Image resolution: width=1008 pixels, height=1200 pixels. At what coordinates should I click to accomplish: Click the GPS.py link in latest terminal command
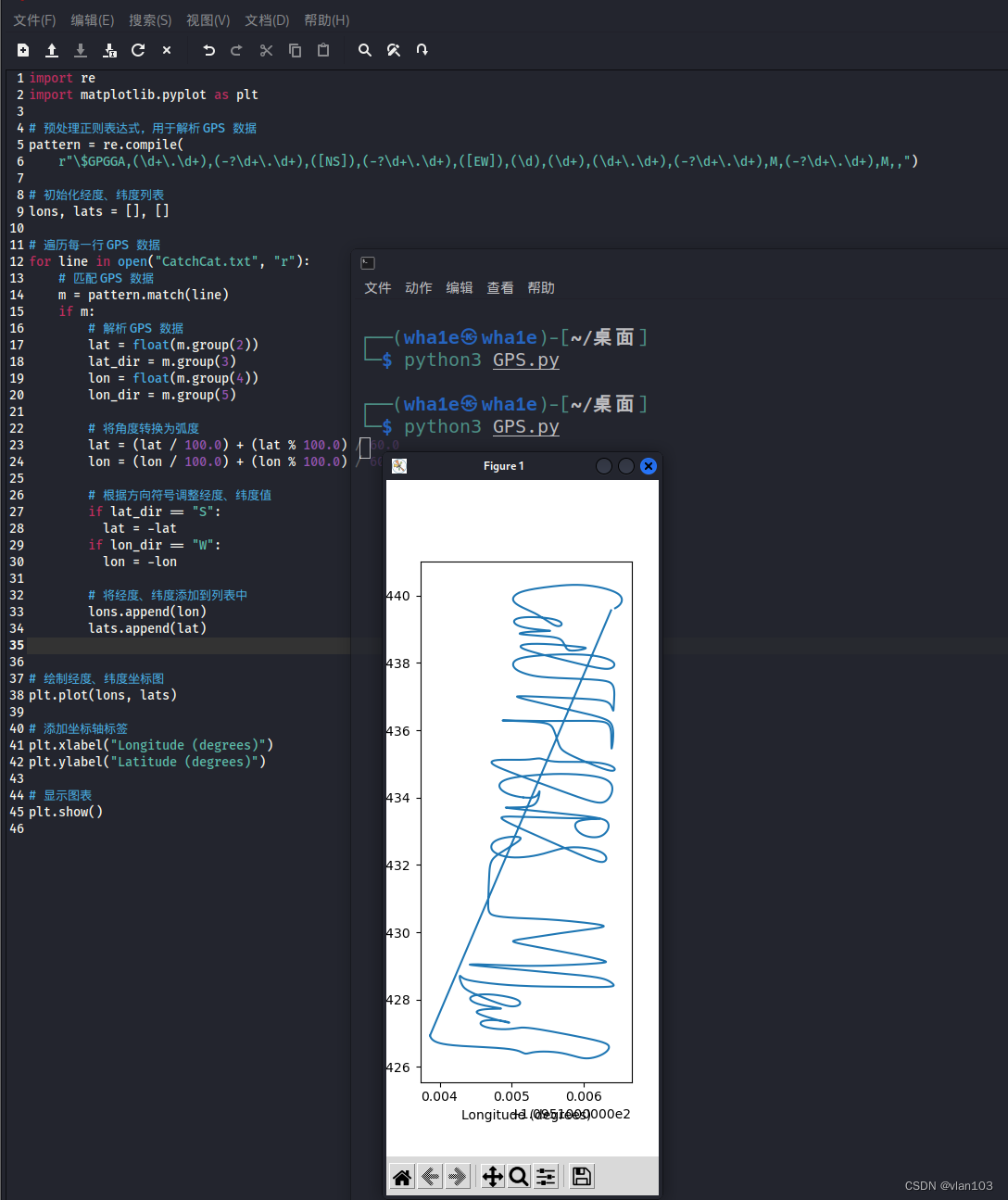point(526,427)
